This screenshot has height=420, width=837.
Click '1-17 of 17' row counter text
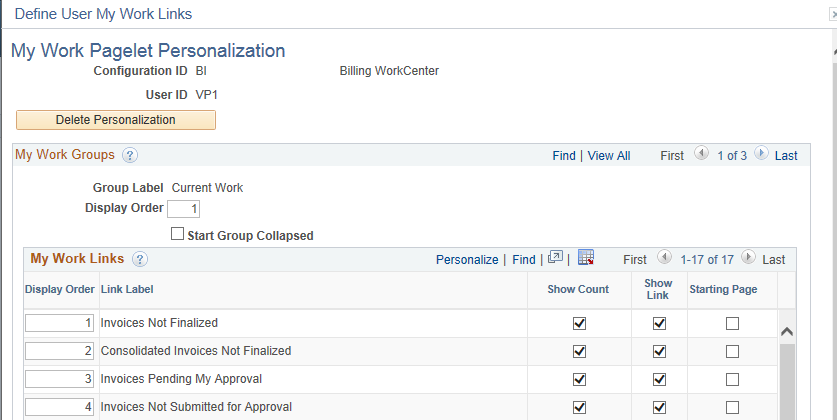click(707, 260)
